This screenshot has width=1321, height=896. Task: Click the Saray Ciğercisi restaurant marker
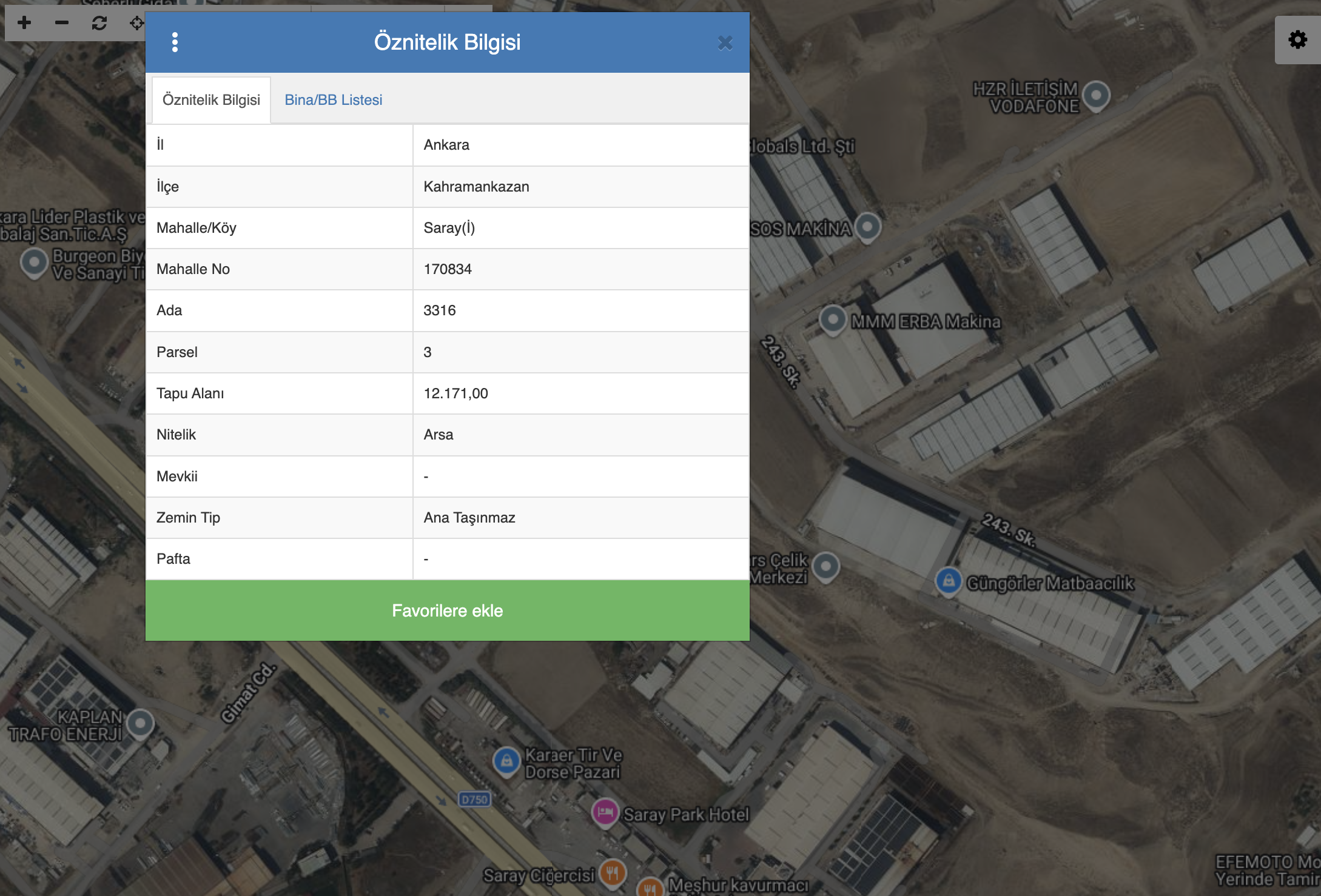click(x=613, y=872)
